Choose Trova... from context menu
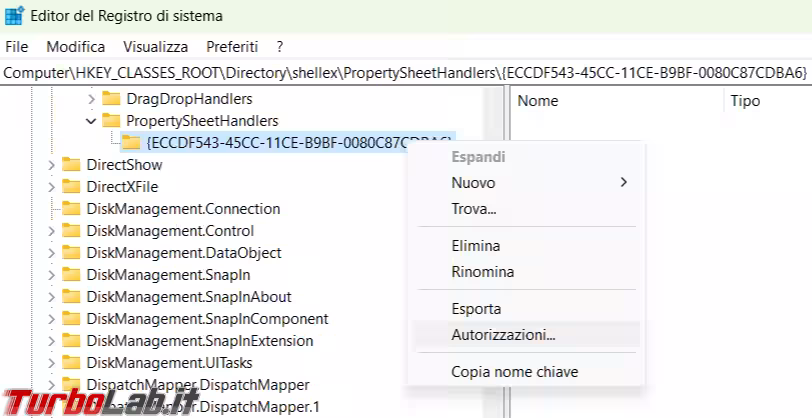 (526, 209)
